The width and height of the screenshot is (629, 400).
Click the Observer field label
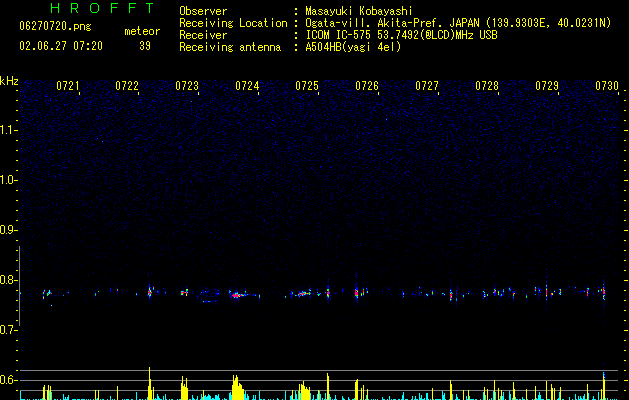tap(203, 11)
